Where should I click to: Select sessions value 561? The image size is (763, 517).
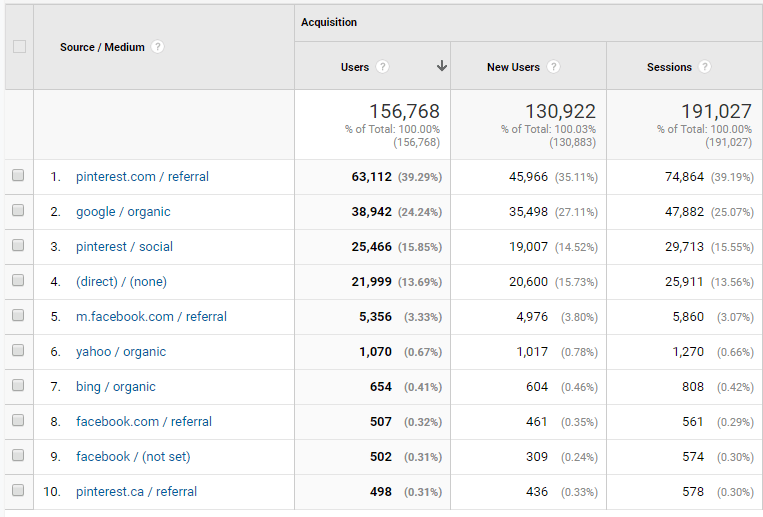coord(693,422)
